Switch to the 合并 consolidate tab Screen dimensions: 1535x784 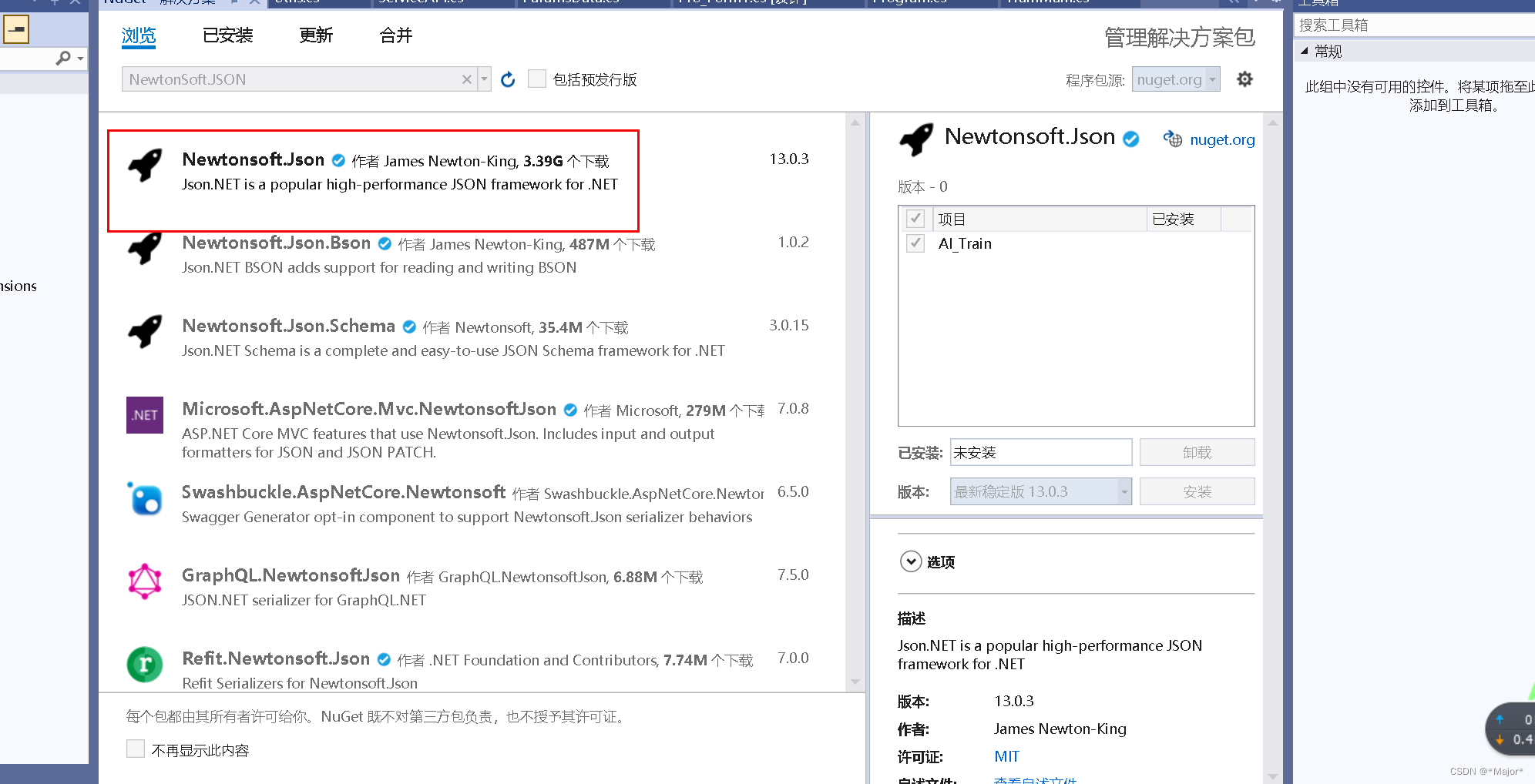pyautogui.click(x=396, y=35)
